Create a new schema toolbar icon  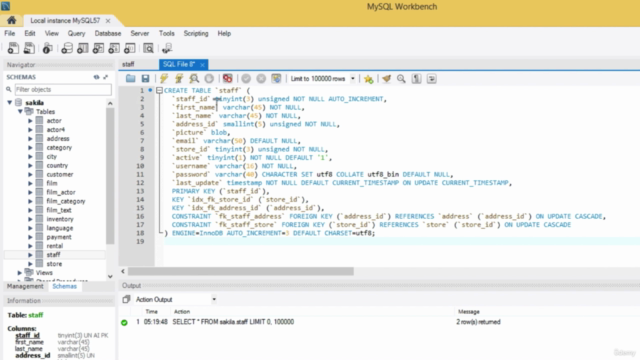click(67, 48)
